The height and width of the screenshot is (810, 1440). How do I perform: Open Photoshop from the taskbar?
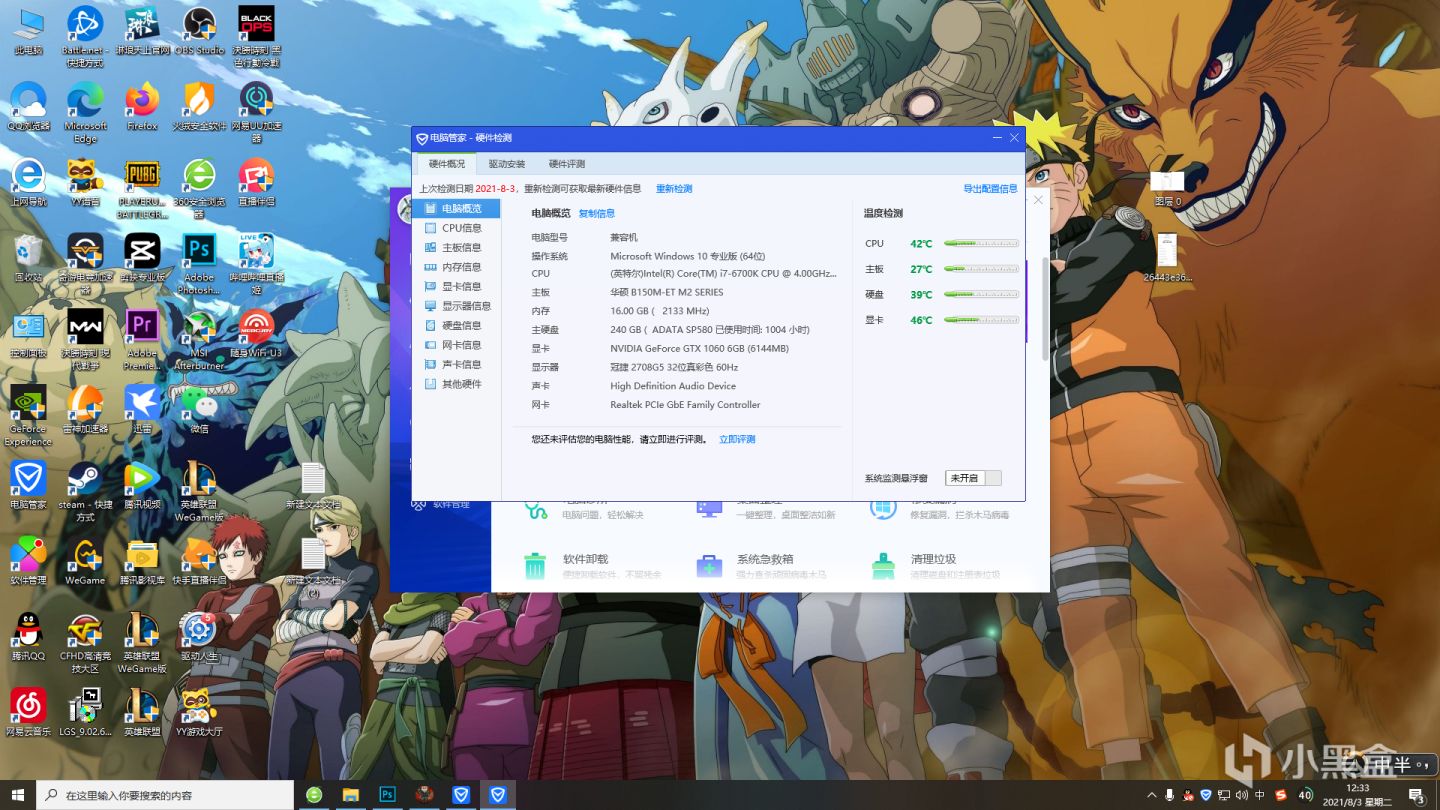click(387, 795)
